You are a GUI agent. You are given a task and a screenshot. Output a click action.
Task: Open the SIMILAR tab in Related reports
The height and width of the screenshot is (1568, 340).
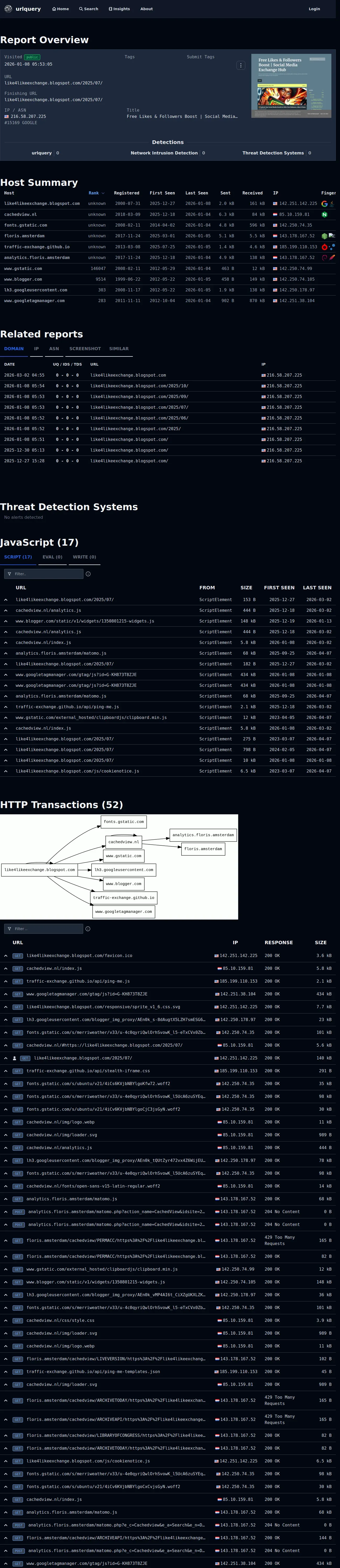click(119, 349)
